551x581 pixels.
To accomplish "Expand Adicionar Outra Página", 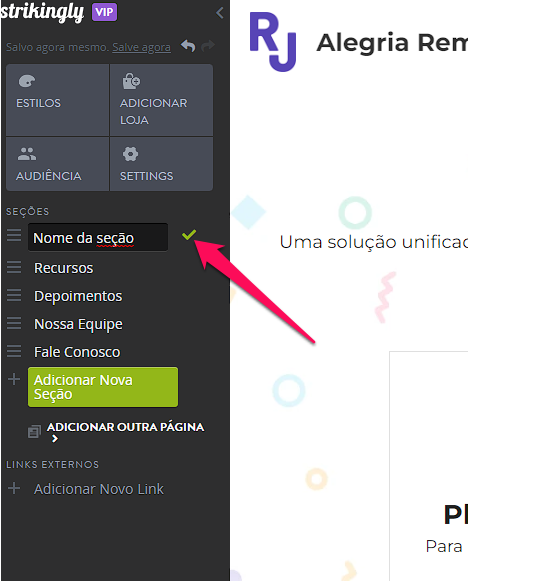I will click(x=125, y=432).
